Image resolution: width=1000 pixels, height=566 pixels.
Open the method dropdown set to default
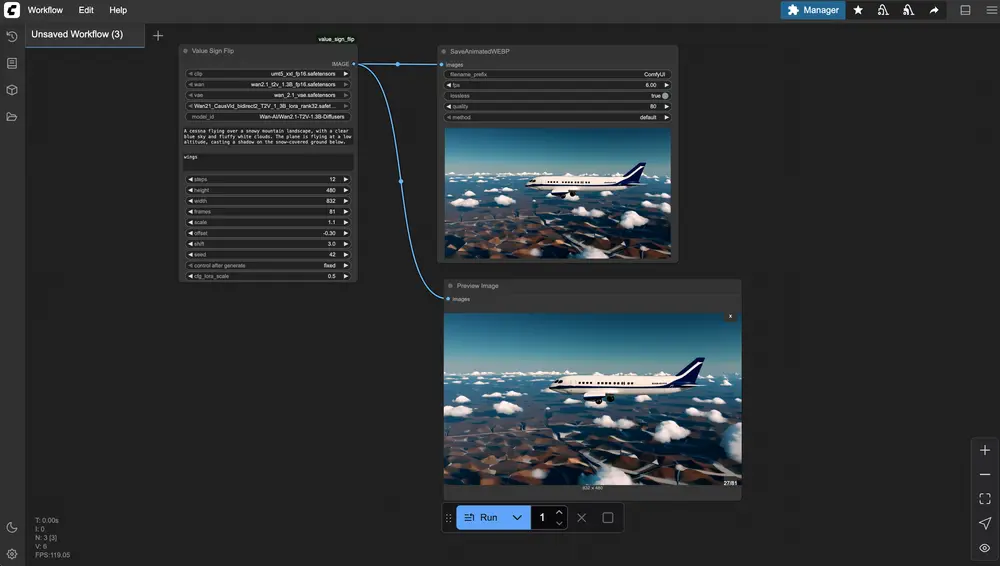(x=557, y=117)
